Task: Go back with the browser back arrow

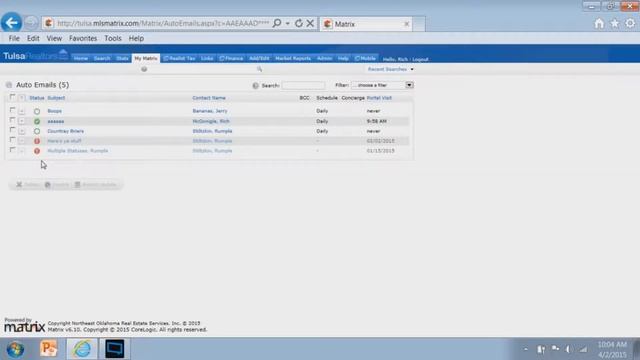Action: tap(11, 23)
